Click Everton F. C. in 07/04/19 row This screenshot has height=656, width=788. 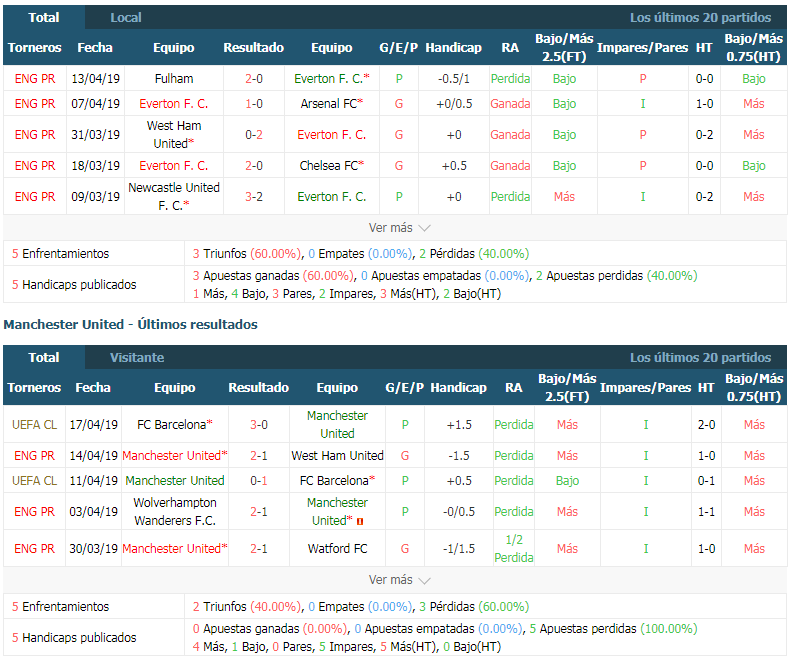tap(174, 104)
